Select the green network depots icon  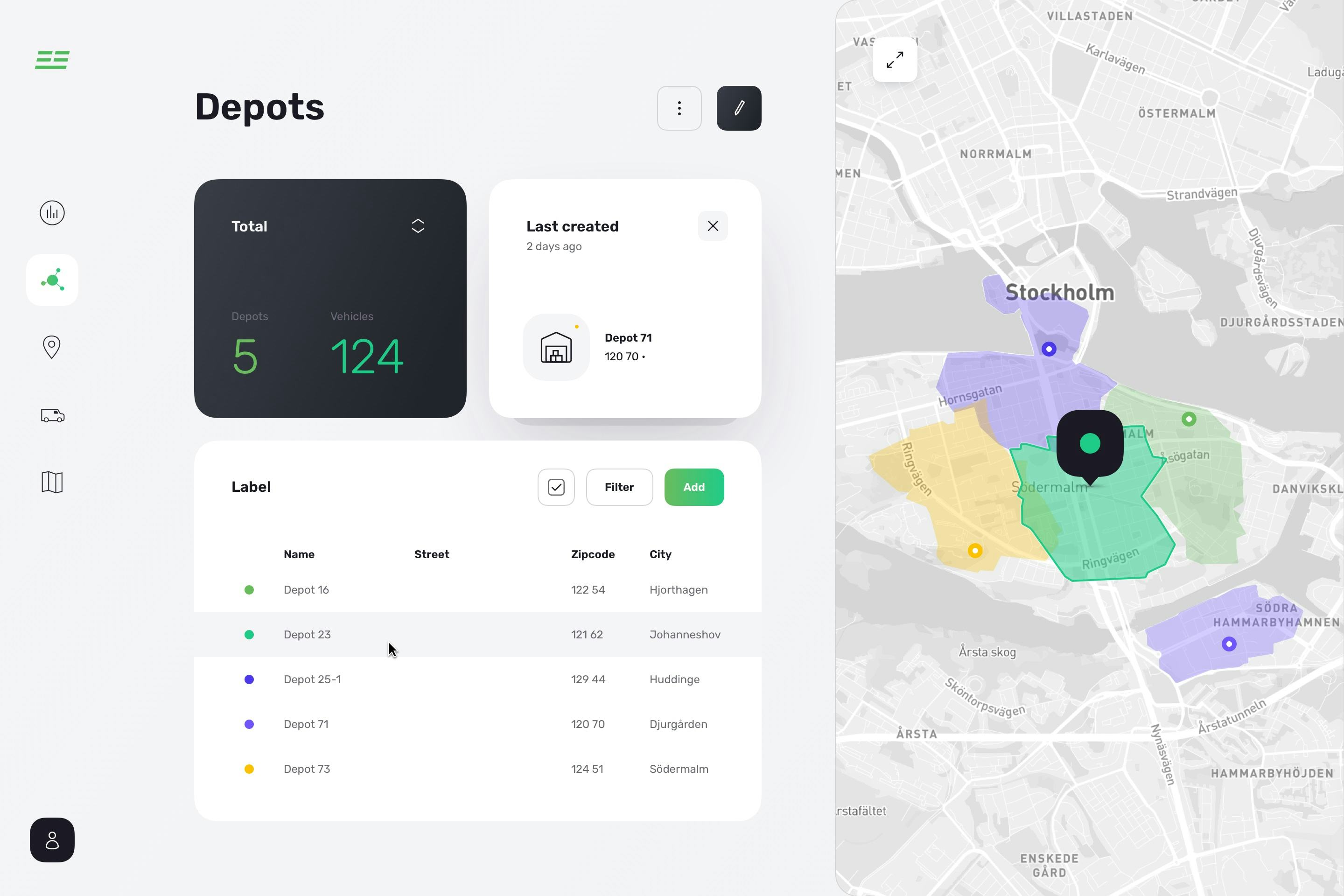(x=52, y=280)
